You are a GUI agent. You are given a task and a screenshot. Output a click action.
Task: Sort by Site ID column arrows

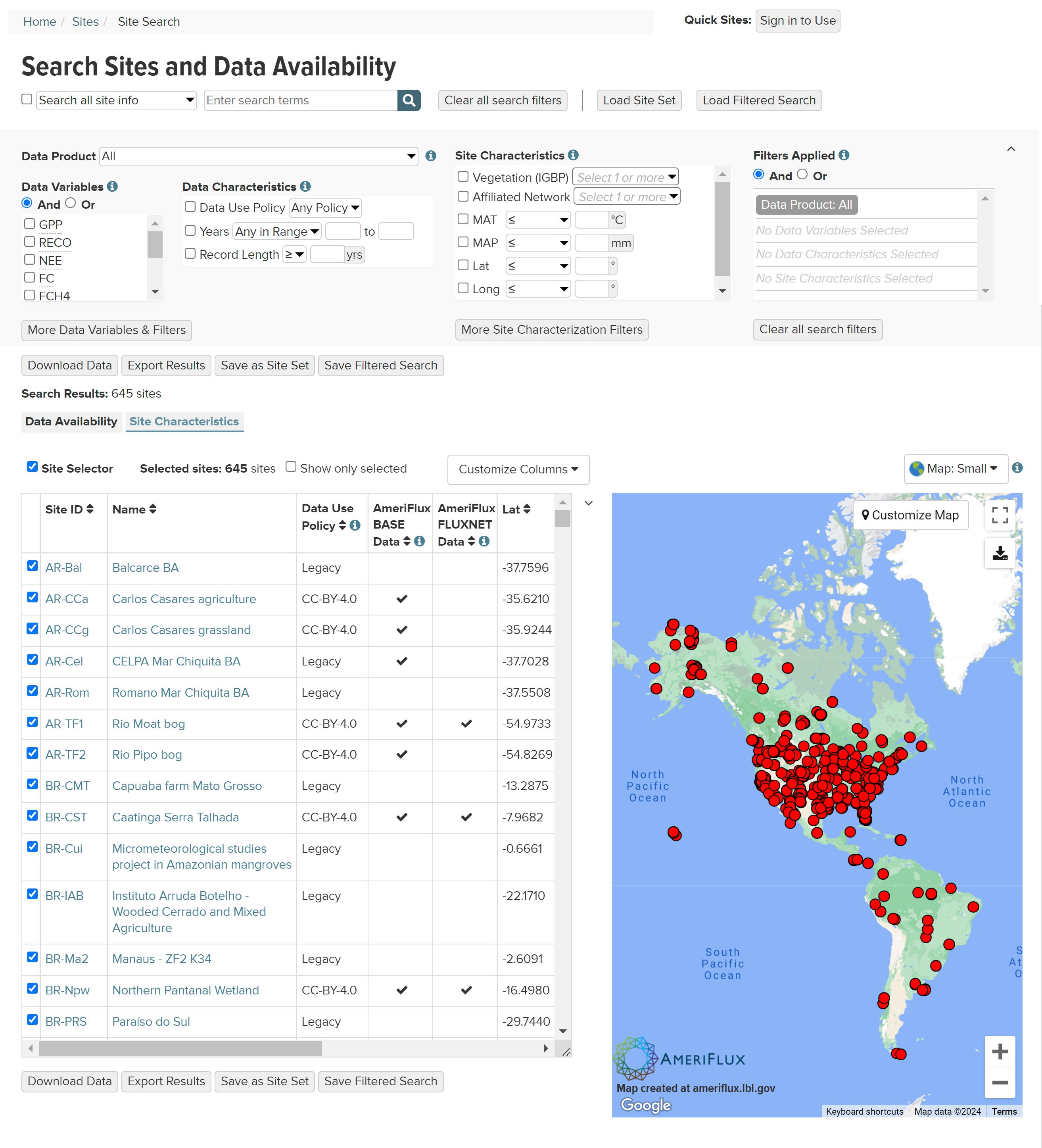click(90, 509)
